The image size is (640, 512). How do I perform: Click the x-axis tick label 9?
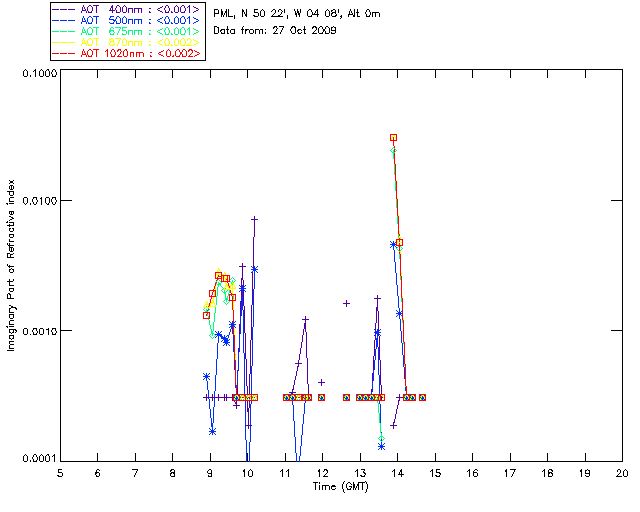[210, 474]
